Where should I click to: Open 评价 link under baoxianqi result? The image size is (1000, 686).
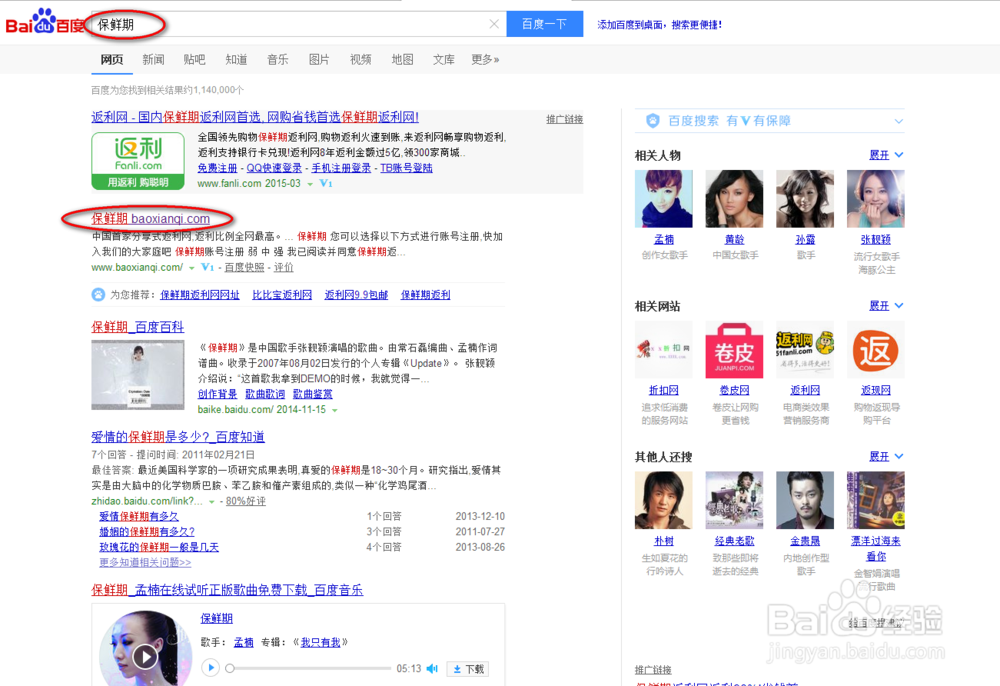(x=283, y=267)
